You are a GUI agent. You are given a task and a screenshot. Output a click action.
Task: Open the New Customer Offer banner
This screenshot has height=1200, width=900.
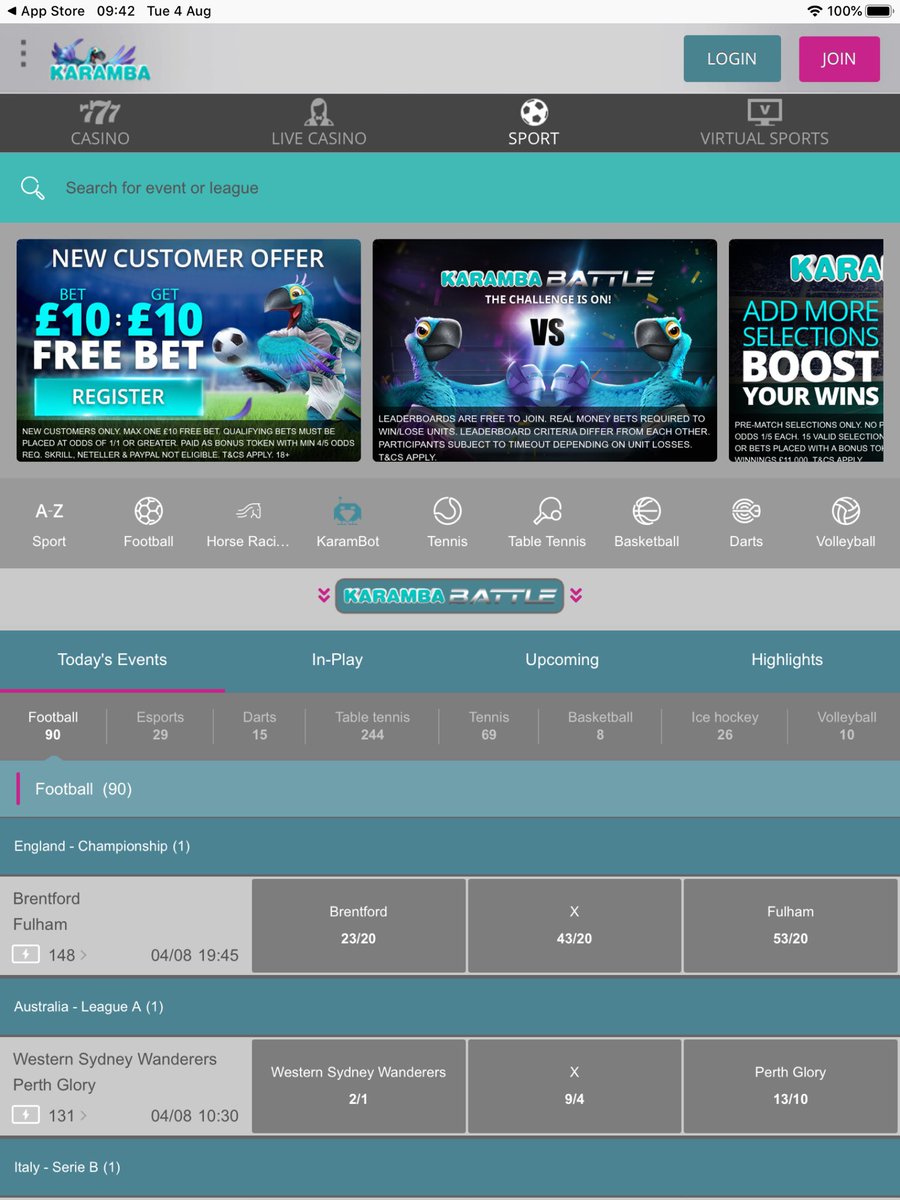click(x=189, y=350)
